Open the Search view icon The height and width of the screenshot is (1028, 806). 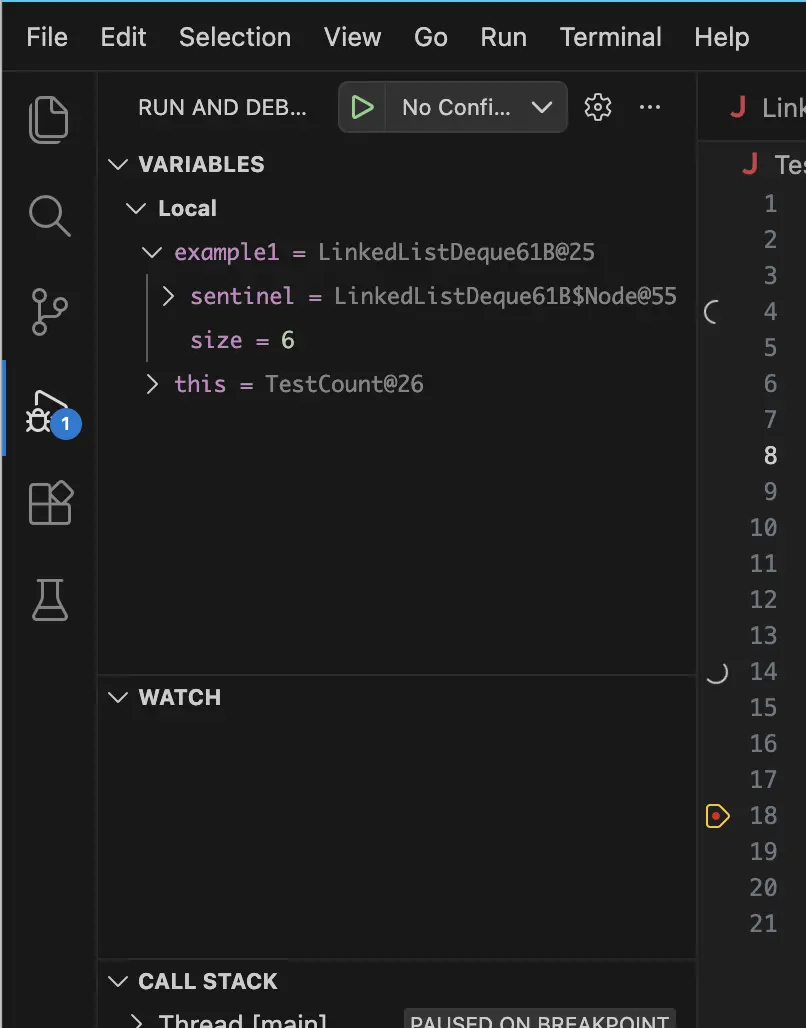(49, 215)
